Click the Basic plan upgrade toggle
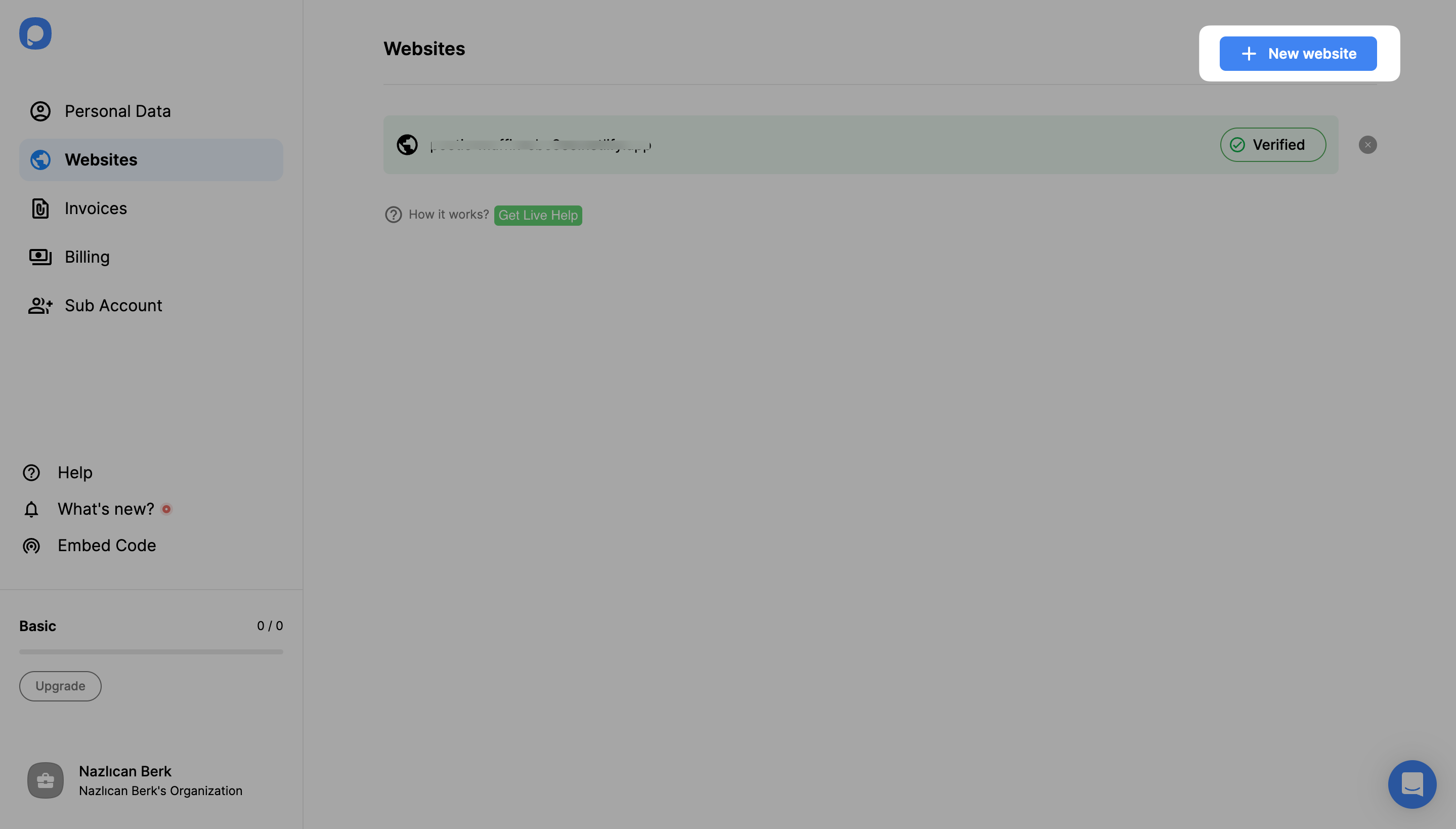Screen dimensions: 1456x829 60,685
